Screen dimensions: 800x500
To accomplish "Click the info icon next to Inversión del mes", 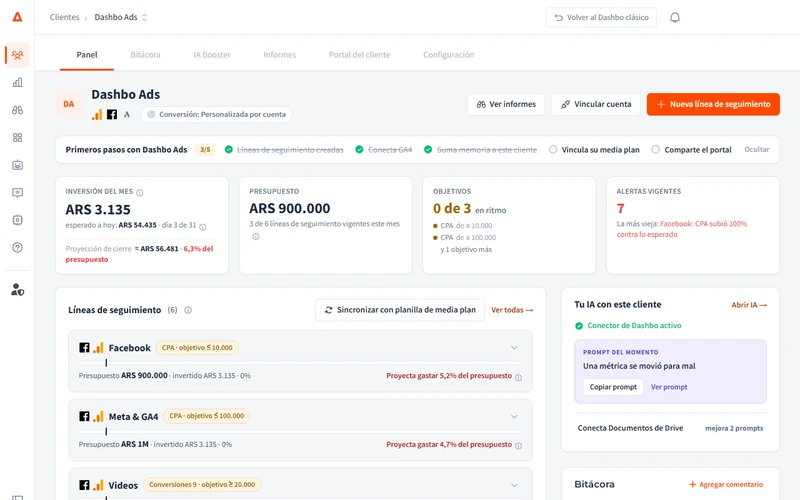I will pos(140,193).
